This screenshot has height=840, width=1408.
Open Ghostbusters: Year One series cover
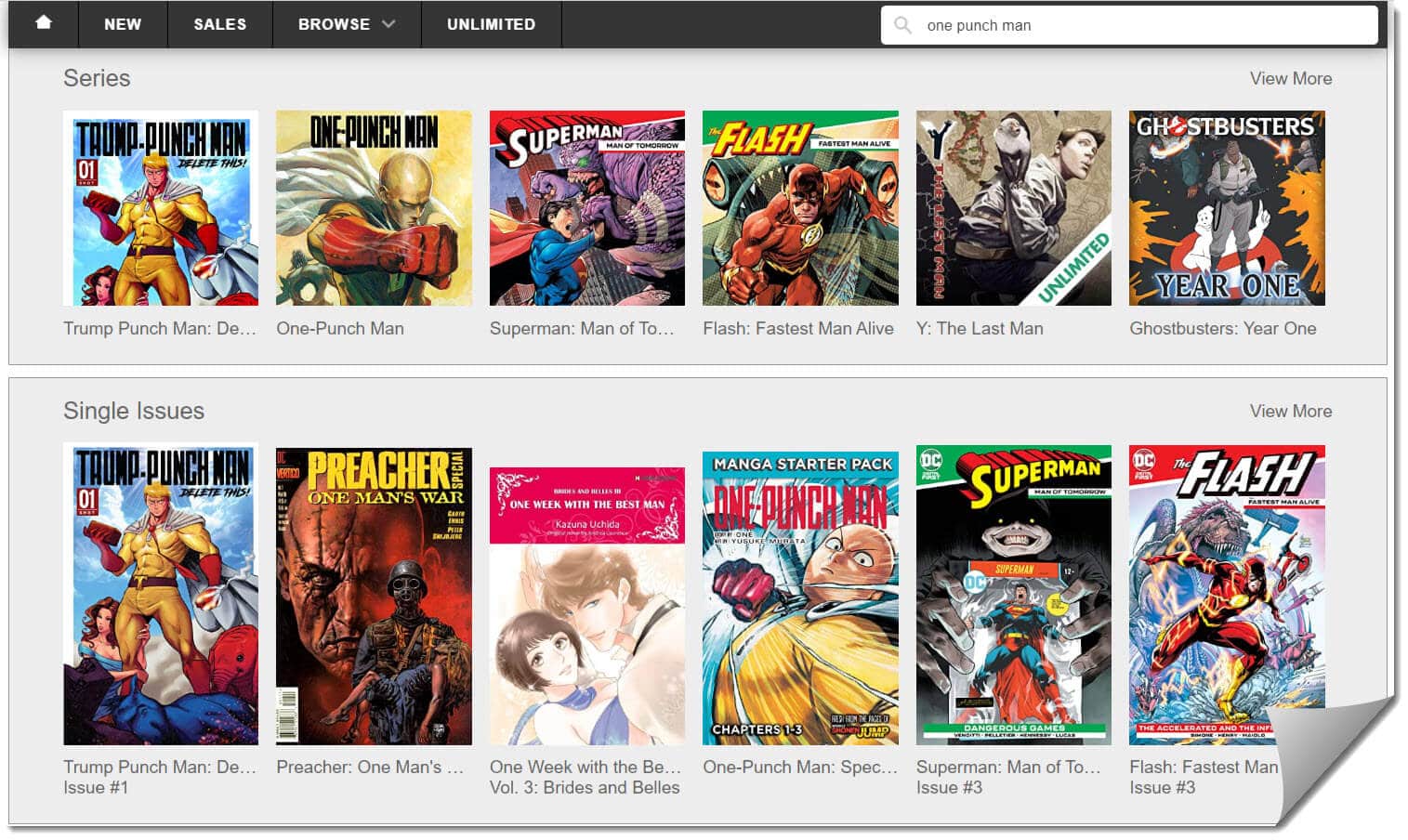tap(1227, 208)
